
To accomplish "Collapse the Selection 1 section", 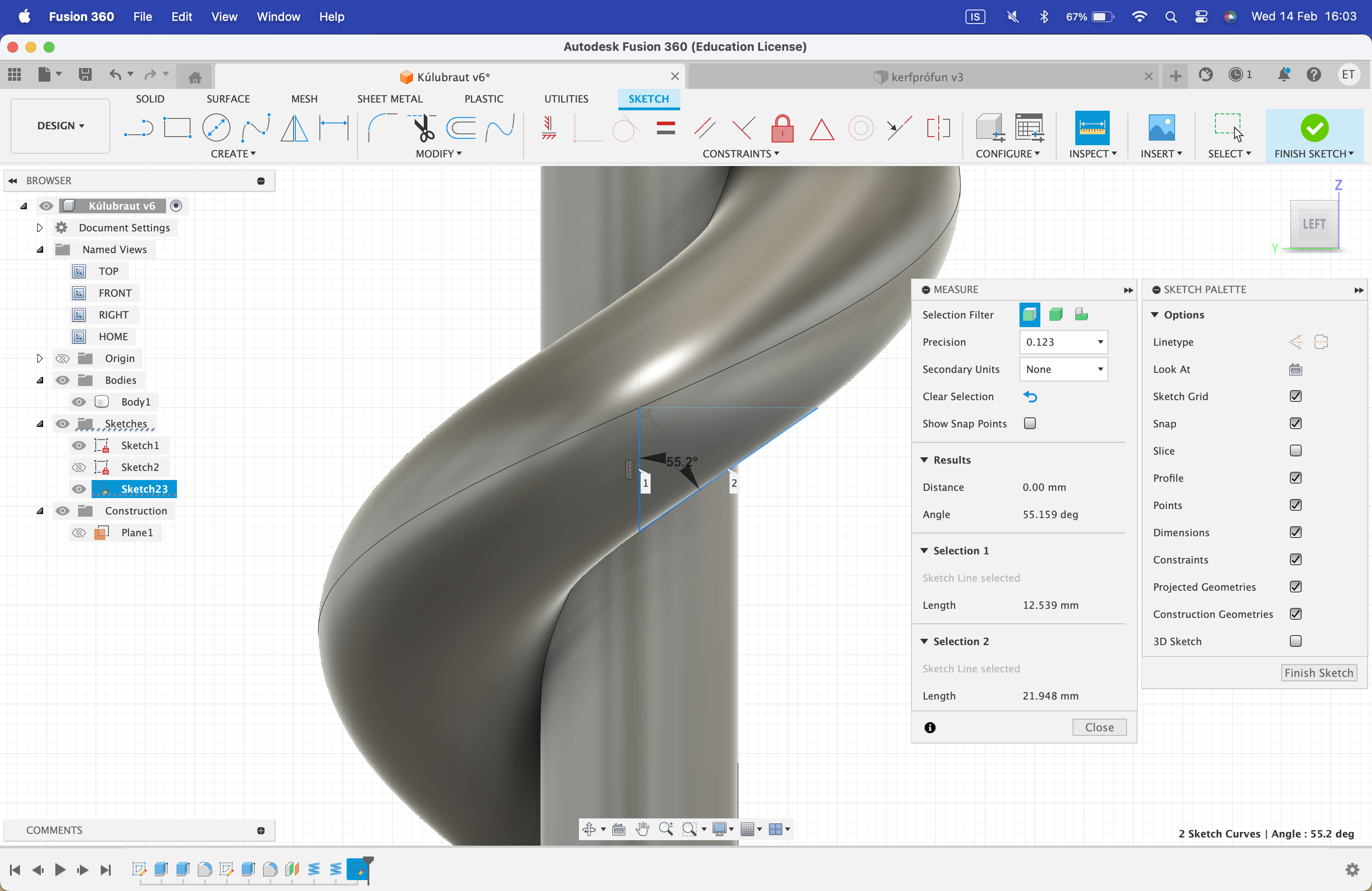I will [x=925, y=550].
